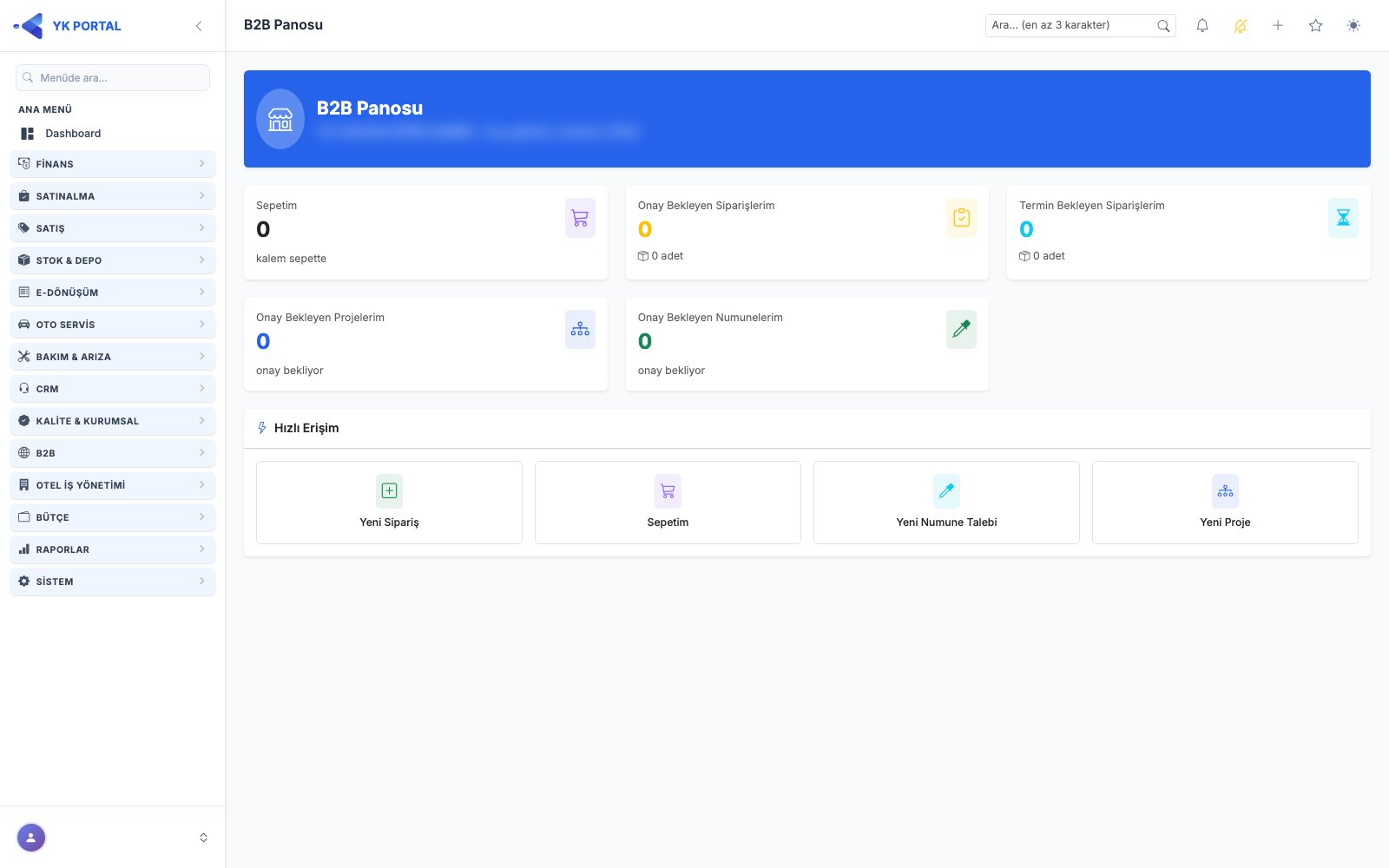Click the SİSTEM gear icon
Image resolution: width=1389 pixels, height=868 pixels.
[x=24, y=582]
